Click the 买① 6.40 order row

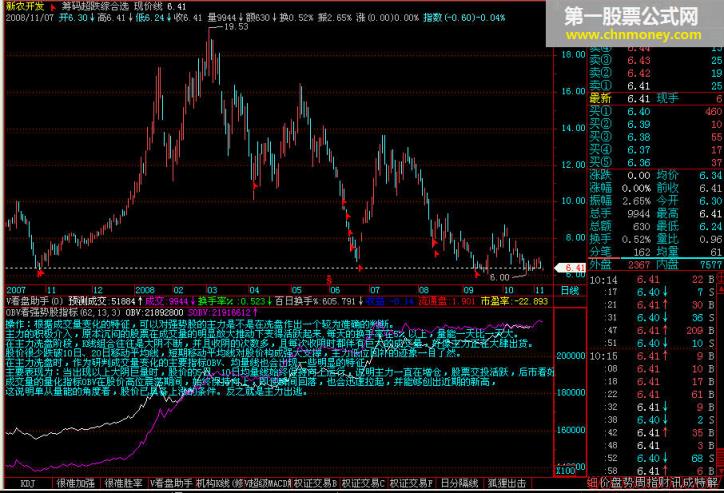[656, 111]
